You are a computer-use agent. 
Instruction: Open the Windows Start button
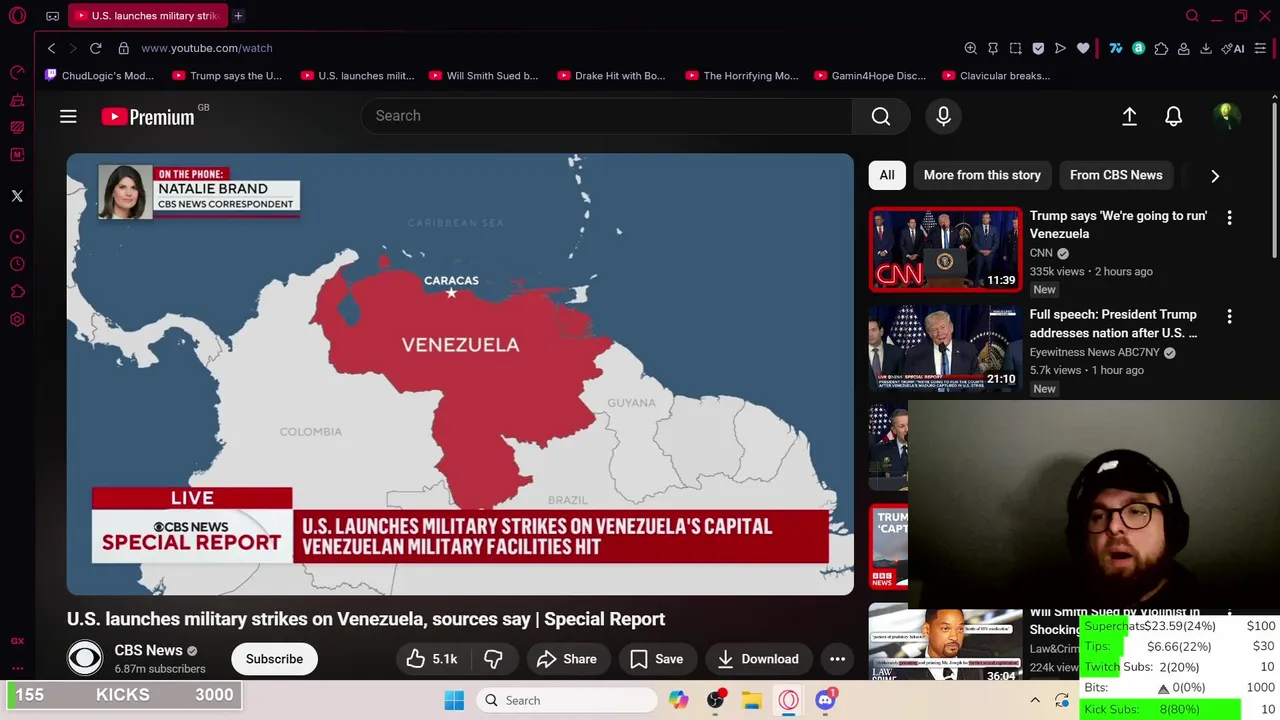point(454,700)
